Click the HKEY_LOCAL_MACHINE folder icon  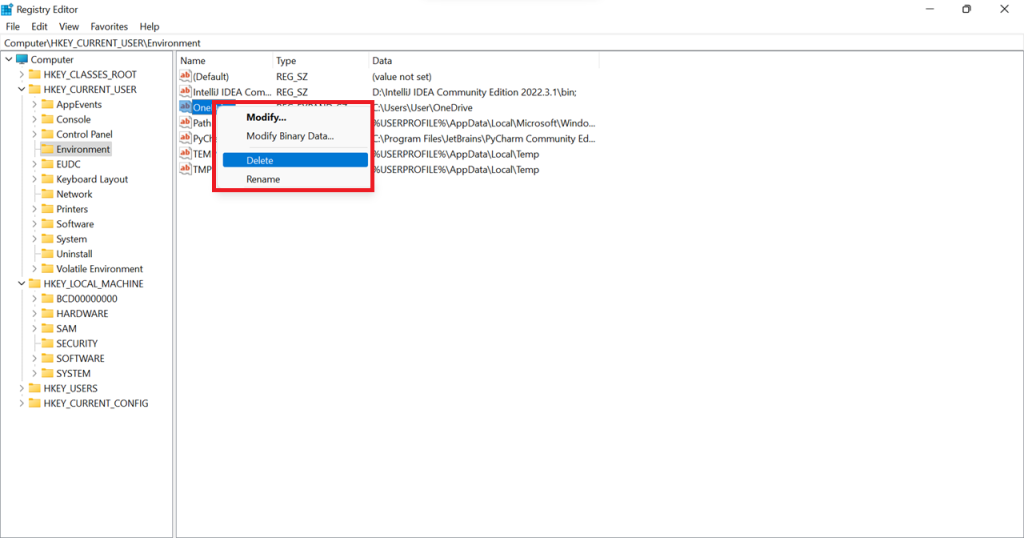tap(35, 284)
